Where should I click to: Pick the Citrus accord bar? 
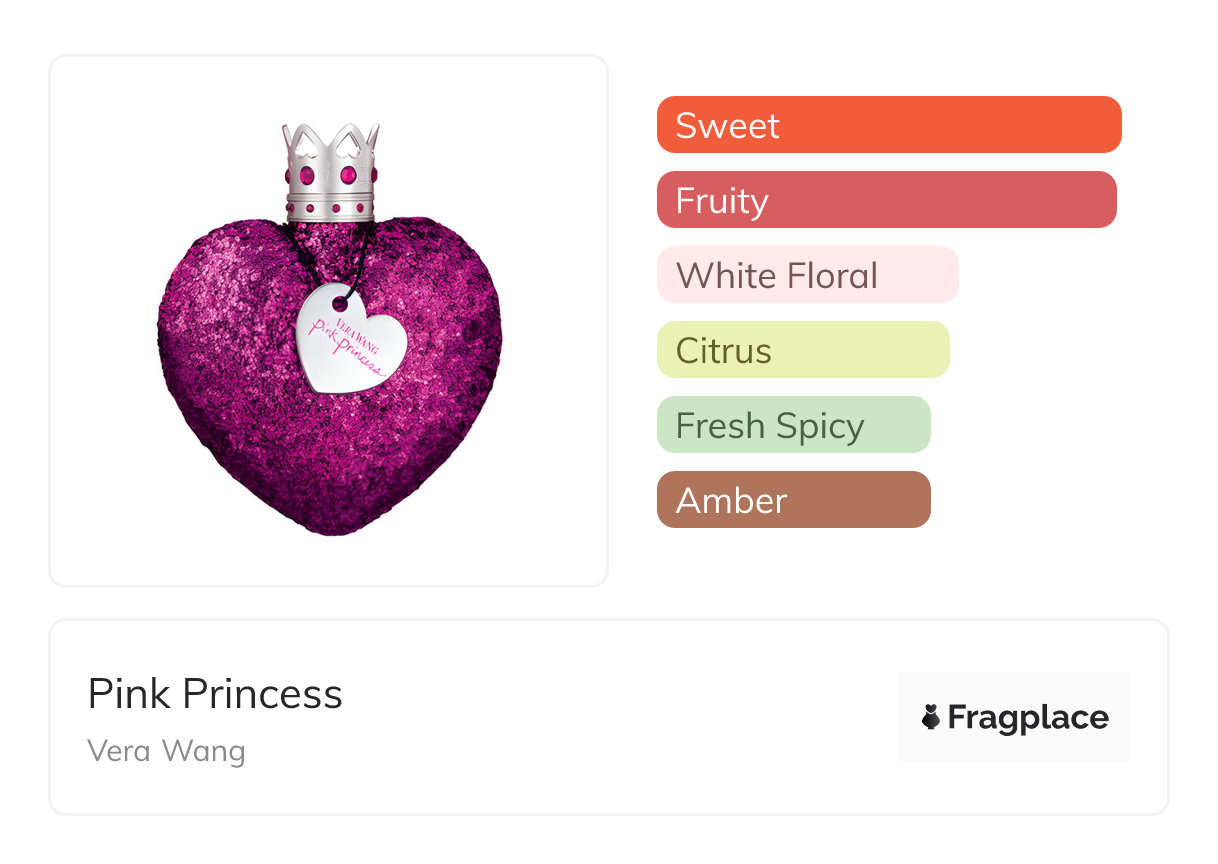click(x=803, y=350)
